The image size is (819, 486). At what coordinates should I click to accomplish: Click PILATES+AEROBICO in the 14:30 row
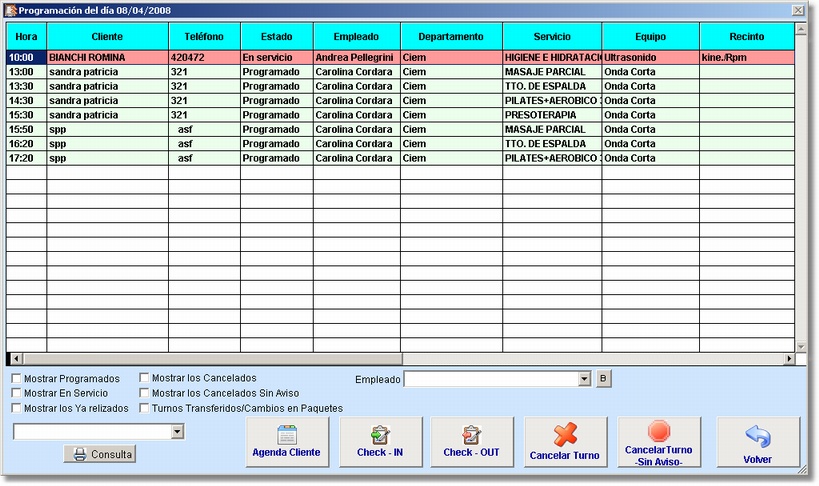(552, 101)
